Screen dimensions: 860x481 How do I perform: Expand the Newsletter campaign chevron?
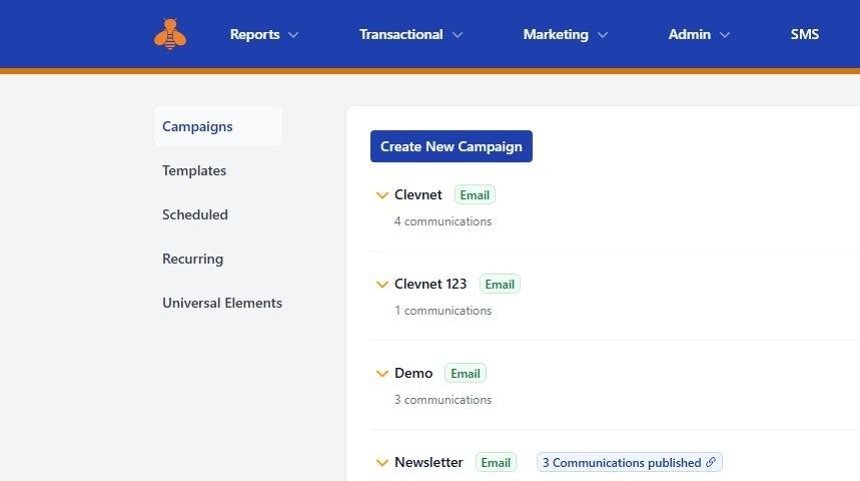click(x=382, y=463)
